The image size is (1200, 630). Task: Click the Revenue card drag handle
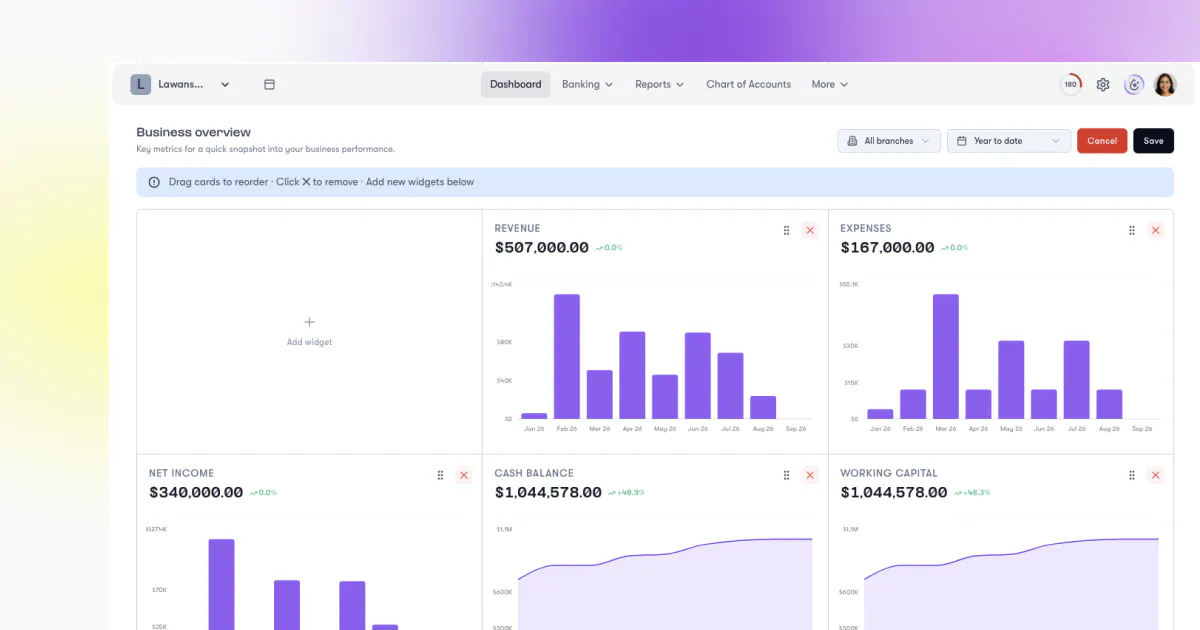pyautogui.click(x=786, y=230)
